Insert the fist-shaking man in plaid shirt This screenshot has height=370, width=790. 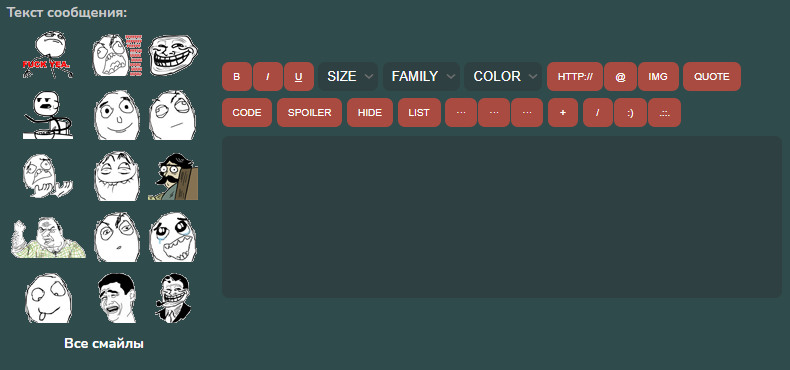[48, 238]
